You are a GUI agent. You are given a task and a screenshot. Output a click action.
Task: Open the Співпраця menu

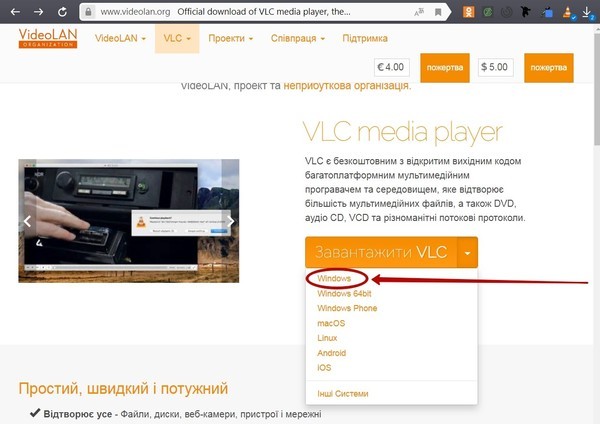(298, 38)
